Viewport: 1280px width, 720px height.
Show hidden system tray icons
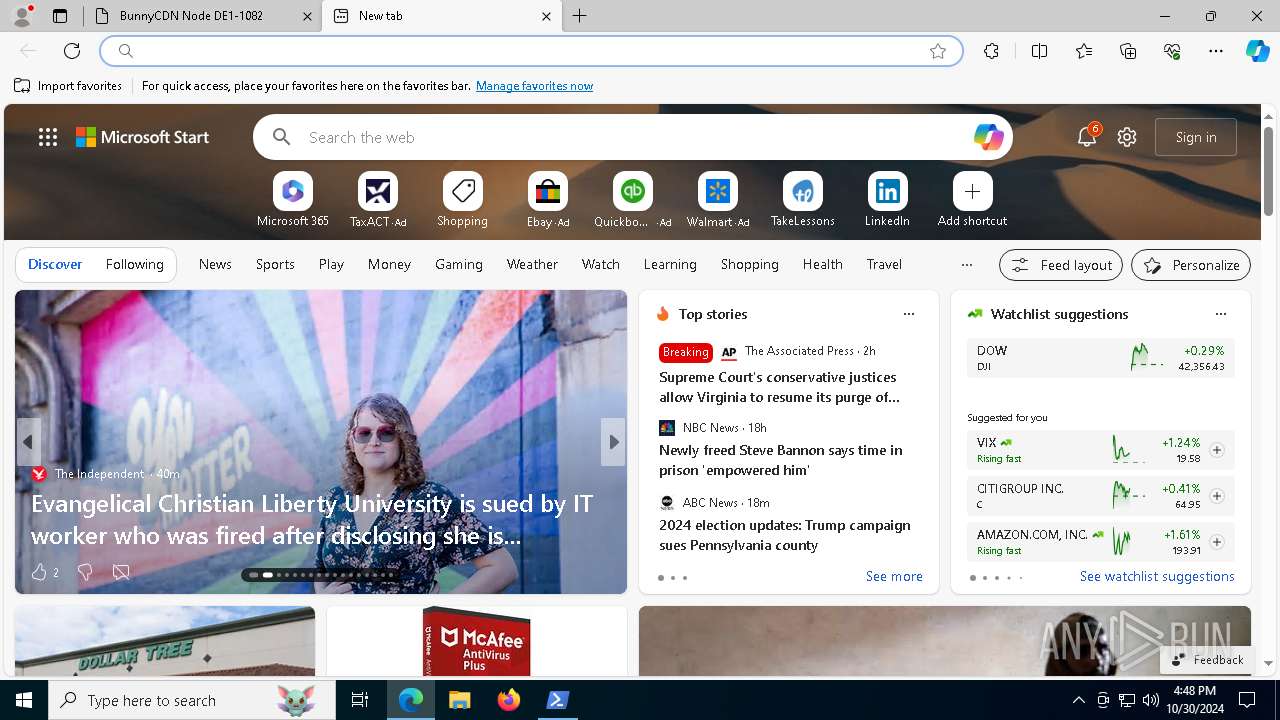pos(1078,700)
